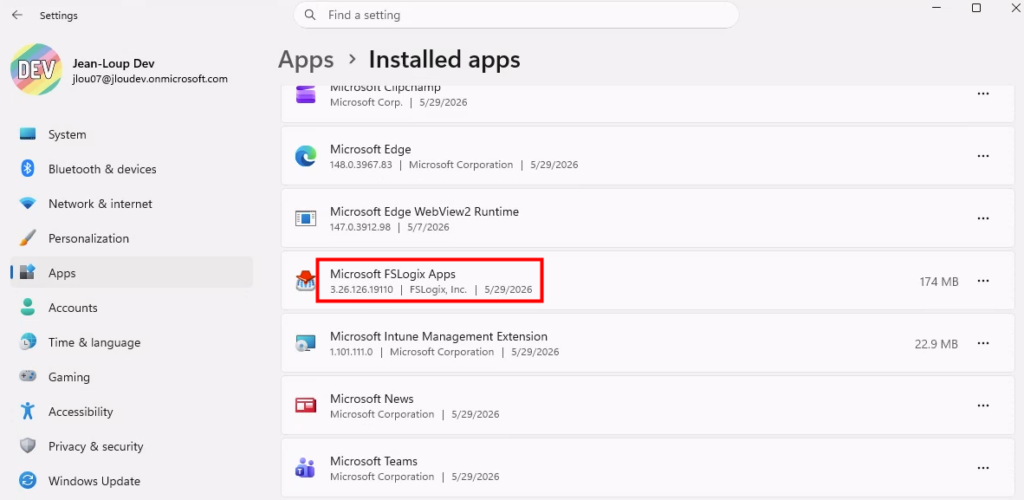This screenshot has width=1024, height=500.
Task: Click the jlou07@jloudev.onmicrosoft.com account email
Action: coord(150,79)
